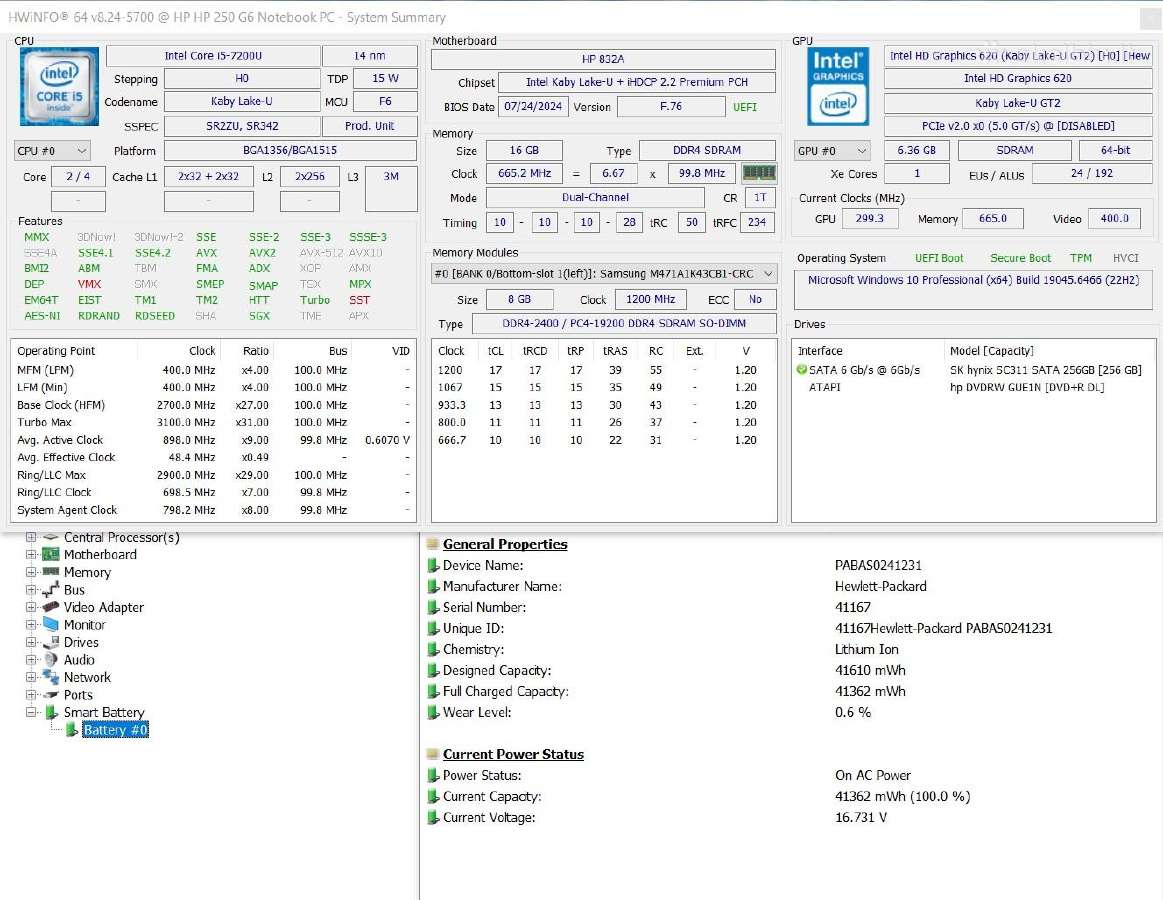Click the Intel Core i5-7200U name field
The height and width of the screenshot is (900, 1163).
(214, 56)
